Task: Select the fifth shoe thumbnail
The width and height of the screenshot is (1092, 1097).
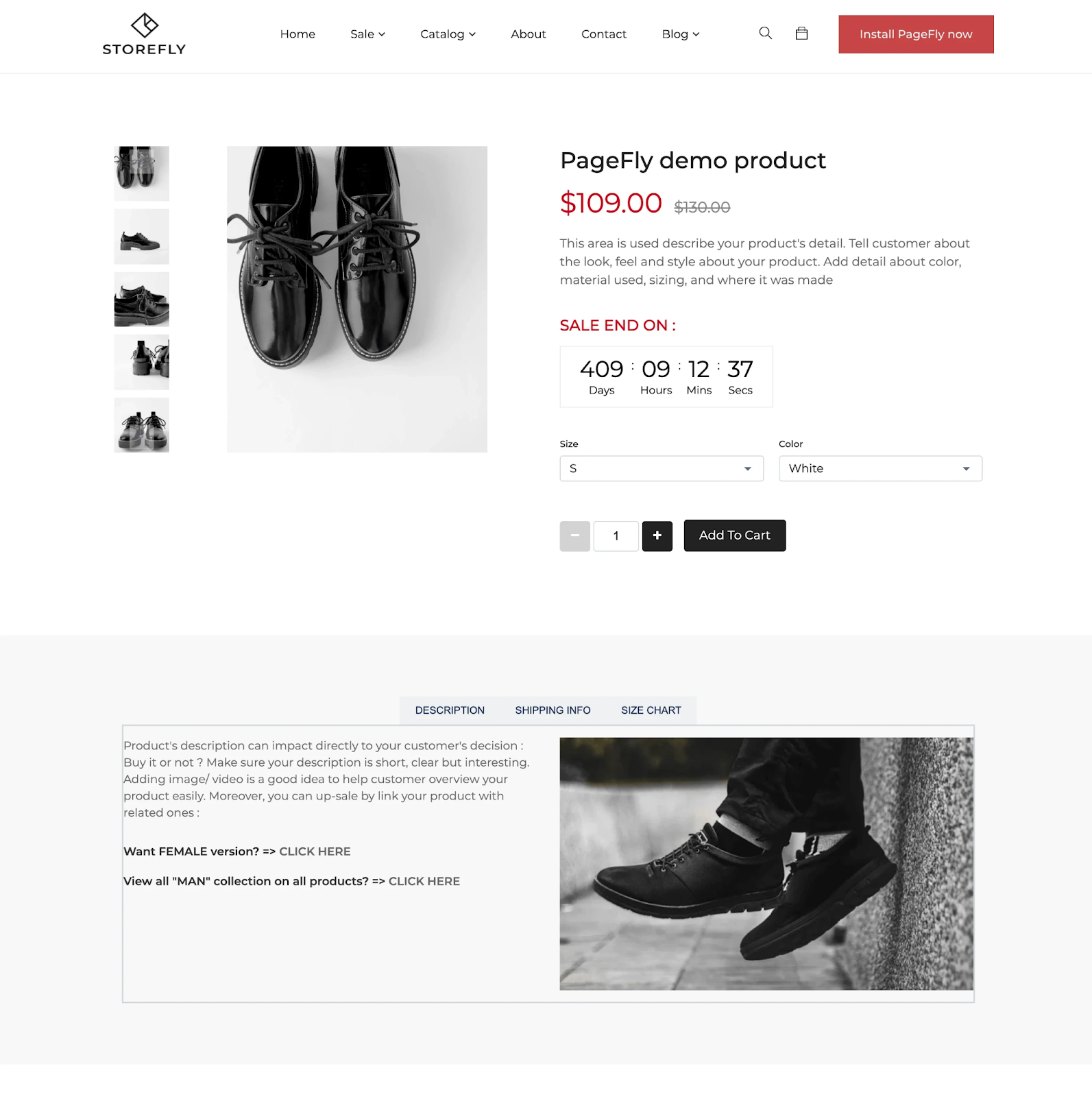Action: click(142, 425)
